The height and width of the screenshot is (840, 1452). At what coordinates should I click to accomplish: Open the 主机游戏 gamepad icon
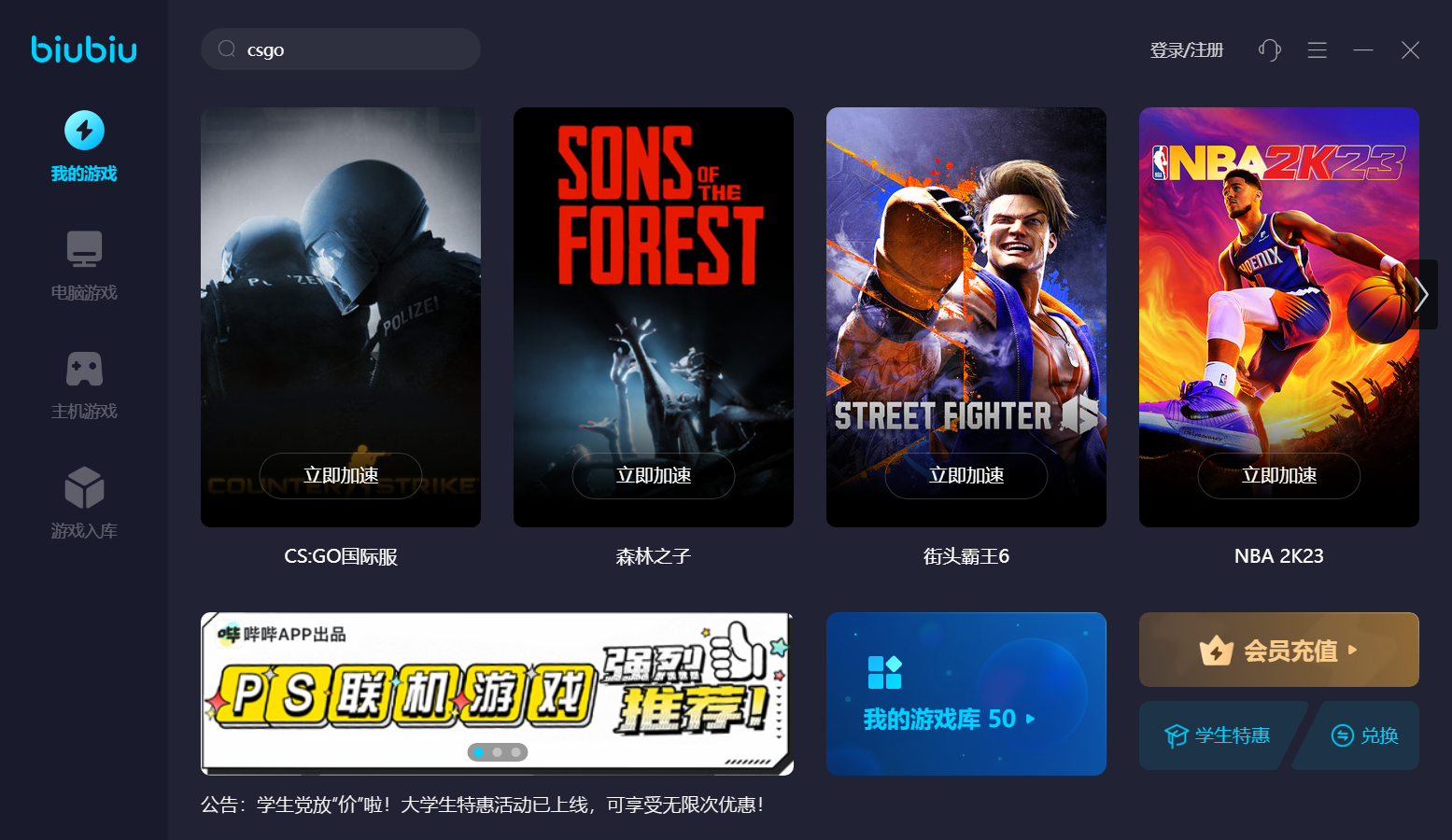[x=84, y=369]
